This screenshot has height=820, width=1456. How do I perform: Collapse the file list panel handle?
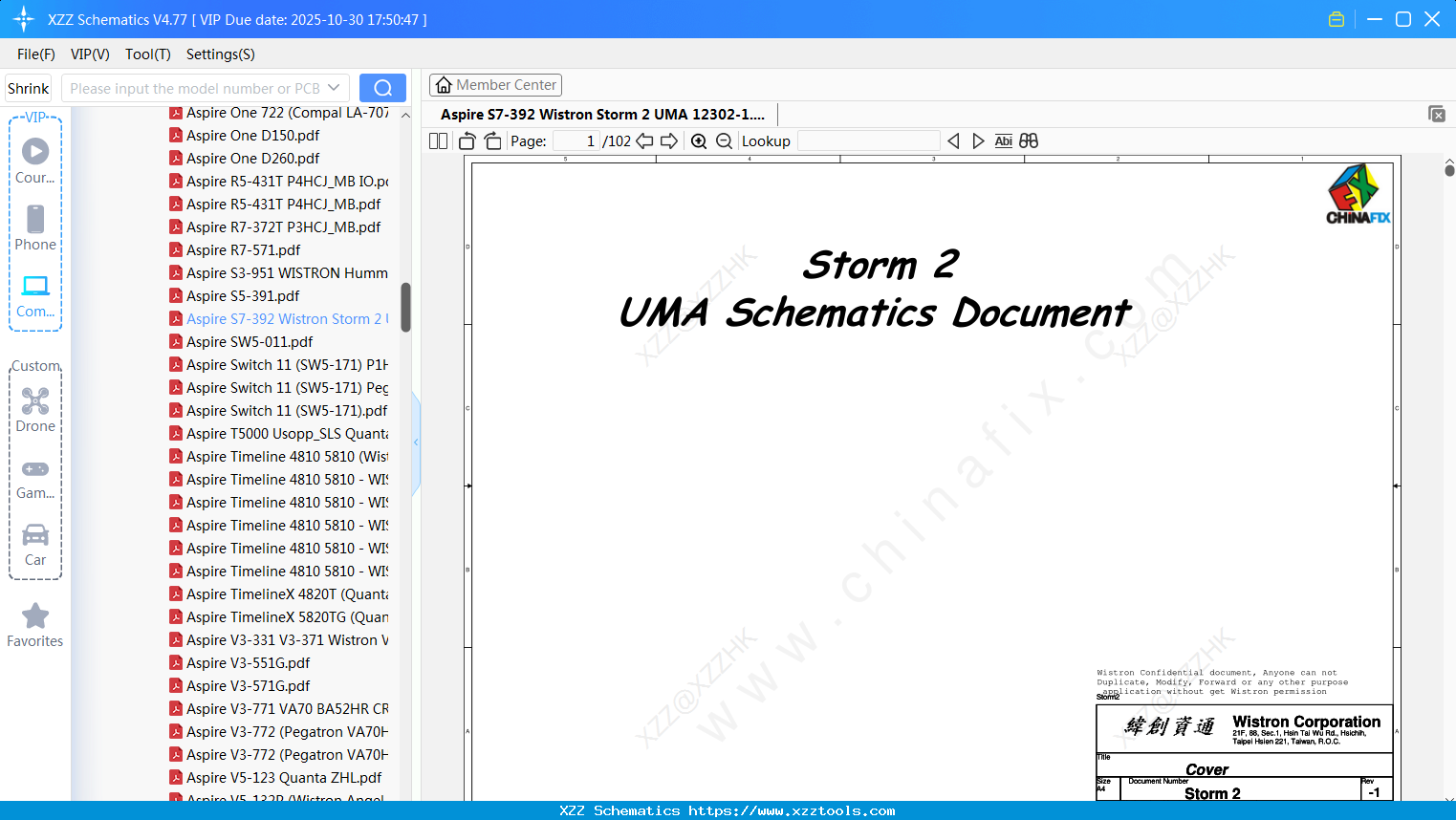pos(416,442)
